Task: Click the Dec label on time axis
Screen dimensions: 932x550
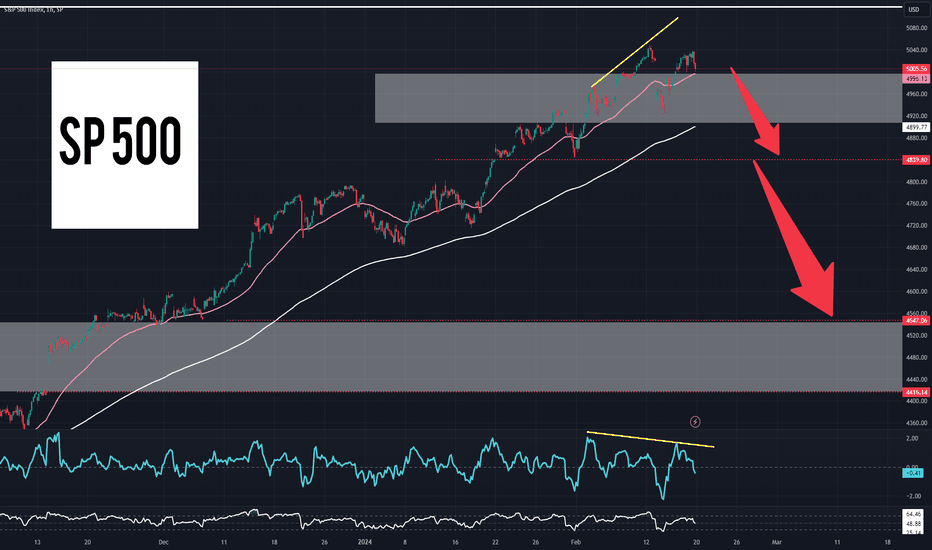Action: point(163,542)
